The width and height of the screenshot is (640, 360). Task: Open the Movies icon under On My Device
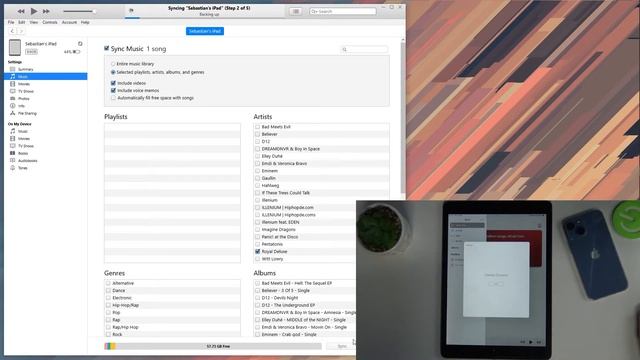[x=13, y=139]
